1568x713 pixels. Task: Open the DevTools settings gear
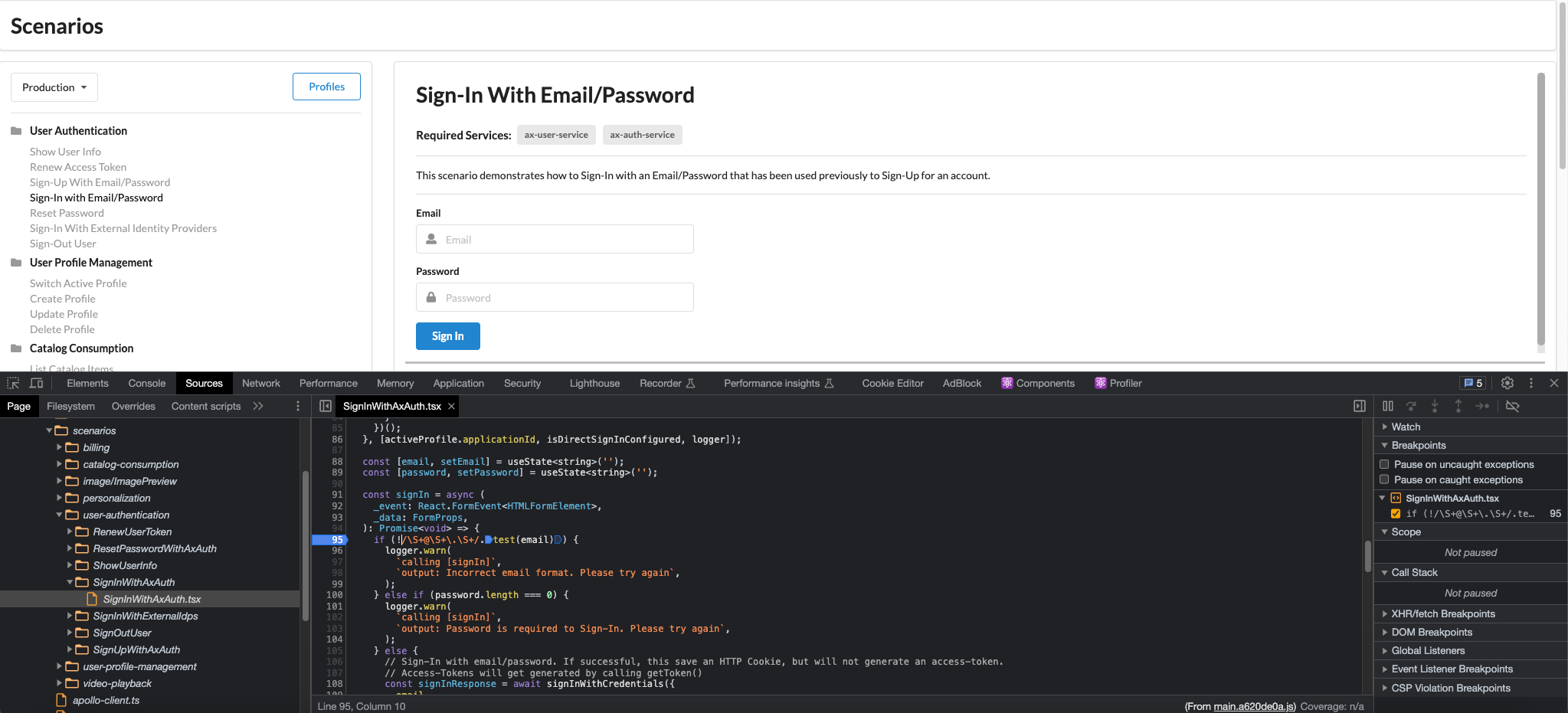[1507, 383]
